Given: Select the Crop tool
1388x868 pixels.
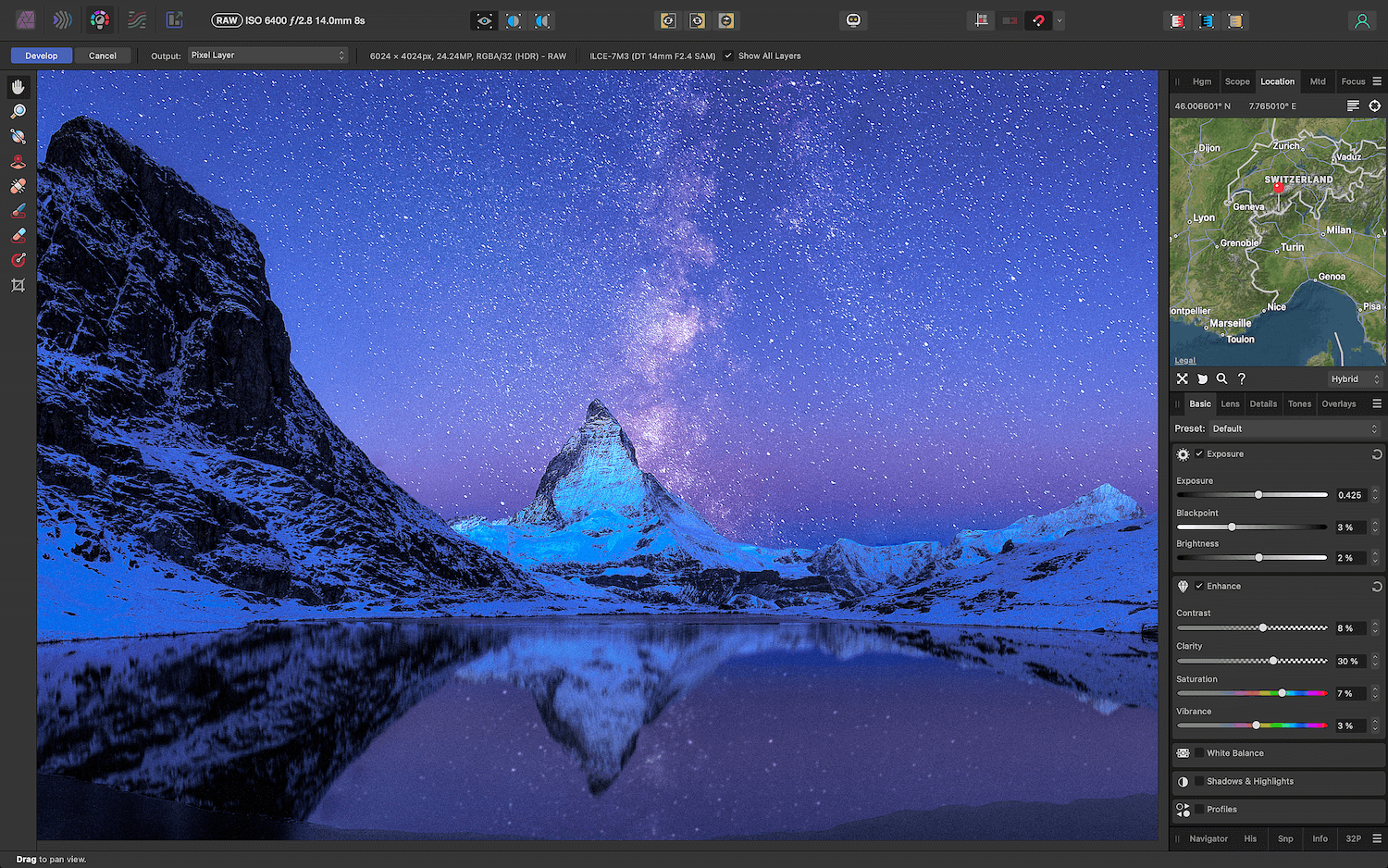Looking at the screenshot, I should click(18, 285).
